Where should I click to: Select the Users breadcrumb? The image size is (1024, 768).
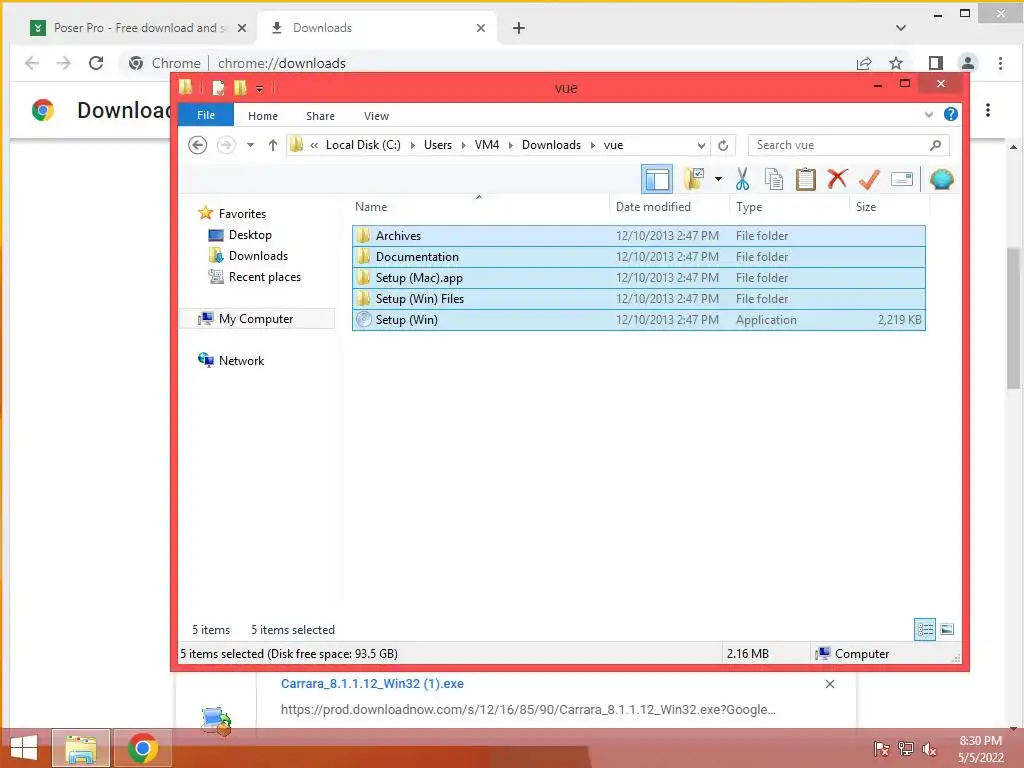tap(438, 145)
